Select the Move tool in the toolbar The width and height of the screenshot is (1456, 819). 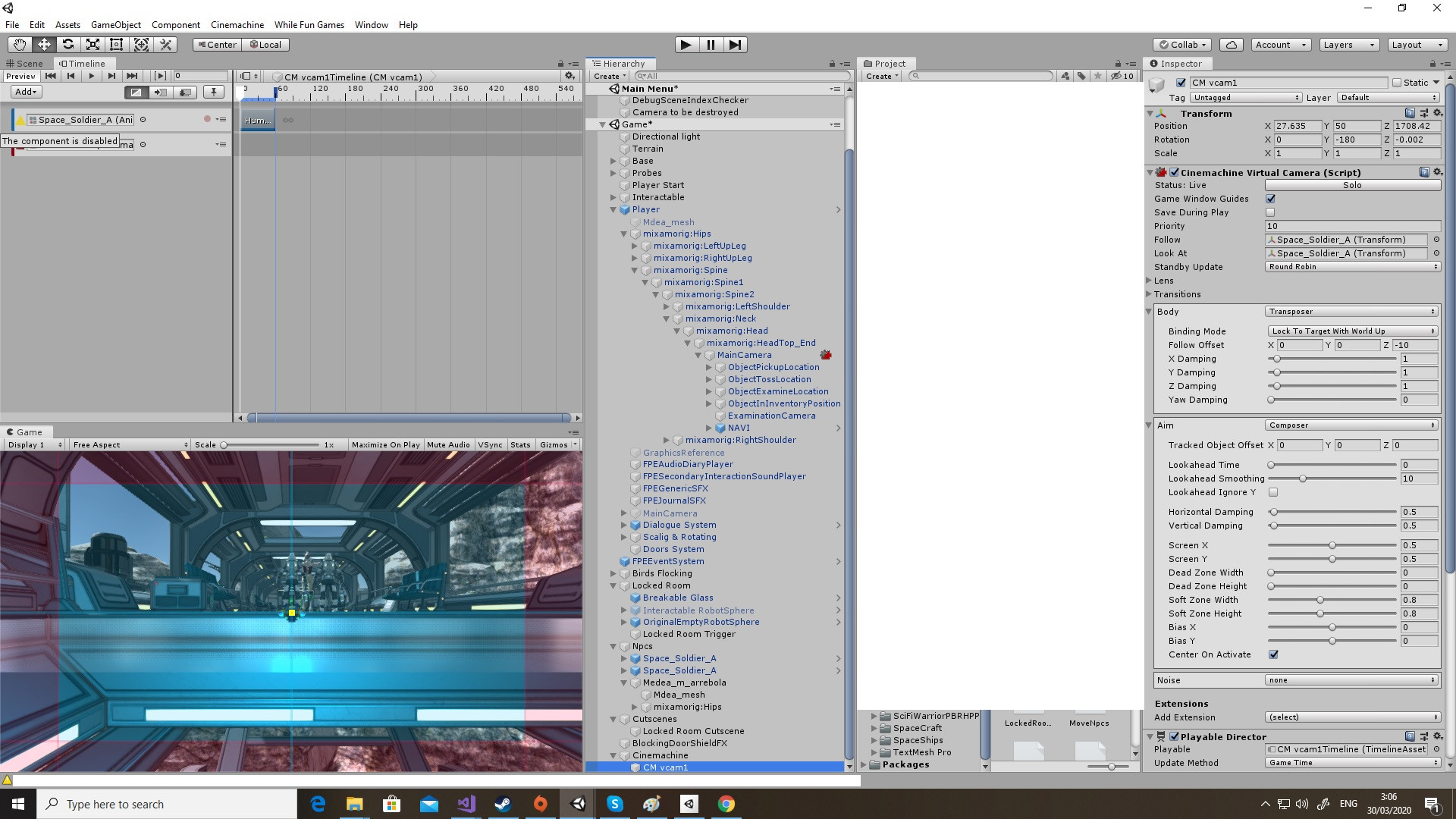coord(43,45)
